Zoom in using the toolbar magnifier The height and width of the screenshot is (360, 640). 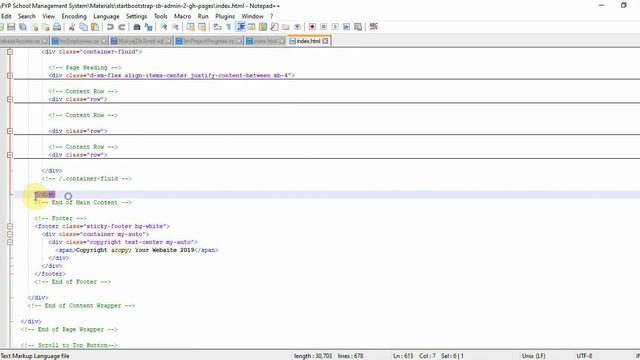point(164,27)
